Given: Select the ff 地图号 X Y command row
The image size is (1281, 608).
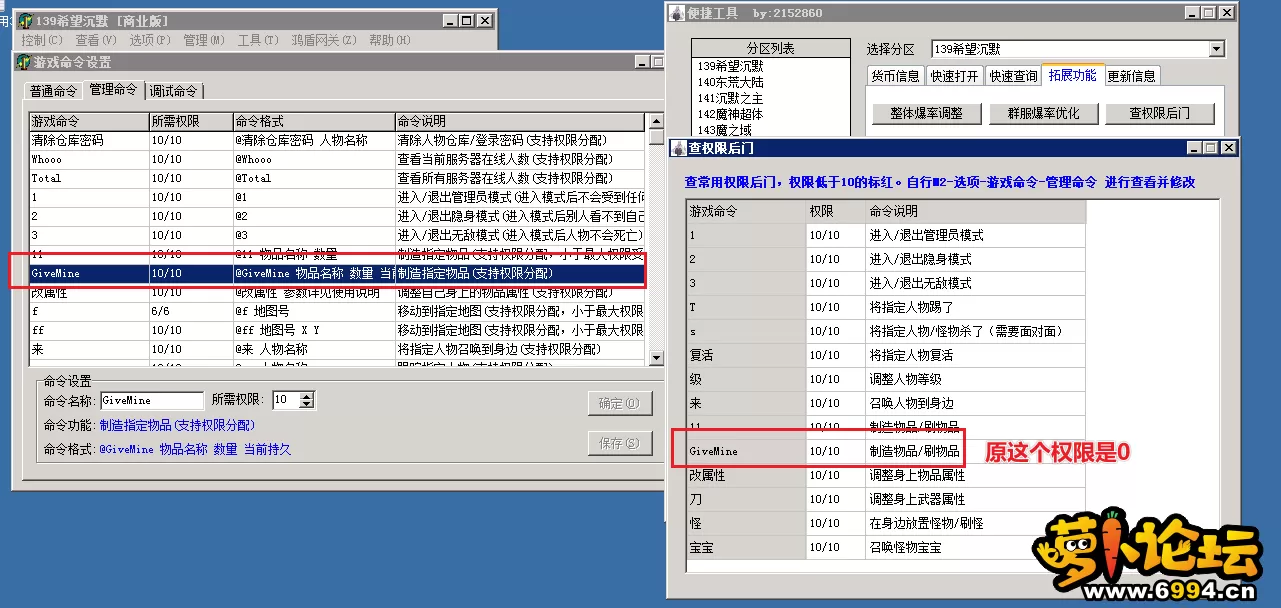Looking at the screenshot, I should click(x=338, y=330).
